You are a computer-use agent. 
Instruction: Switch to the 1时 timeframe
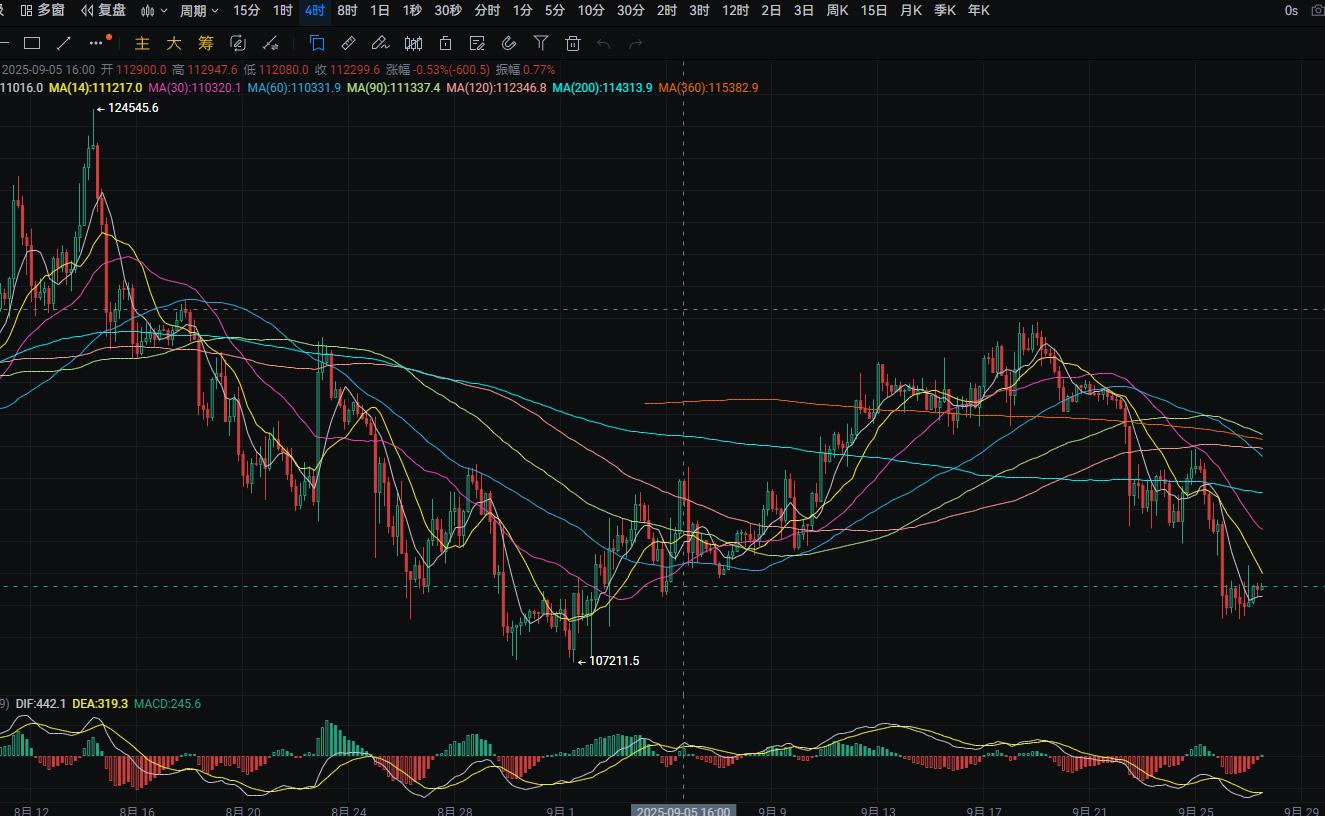click(x=283, y=11)
